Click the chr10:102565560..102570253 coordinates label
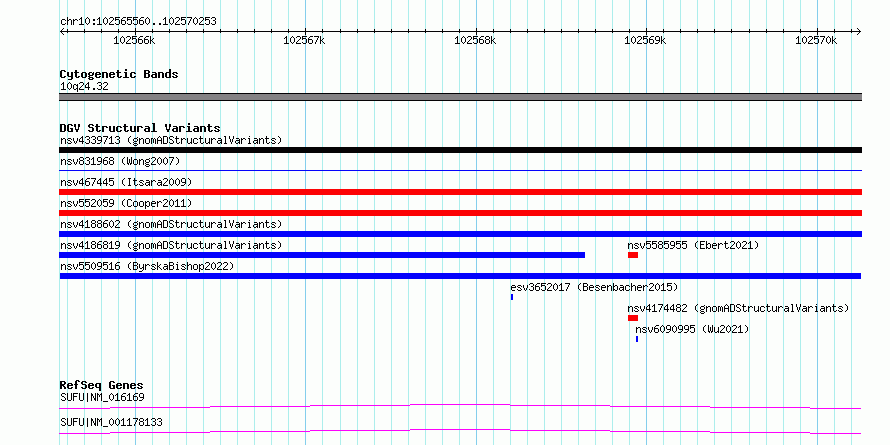The width and height of the screenshot is (890, 445). tap(138, 22)
